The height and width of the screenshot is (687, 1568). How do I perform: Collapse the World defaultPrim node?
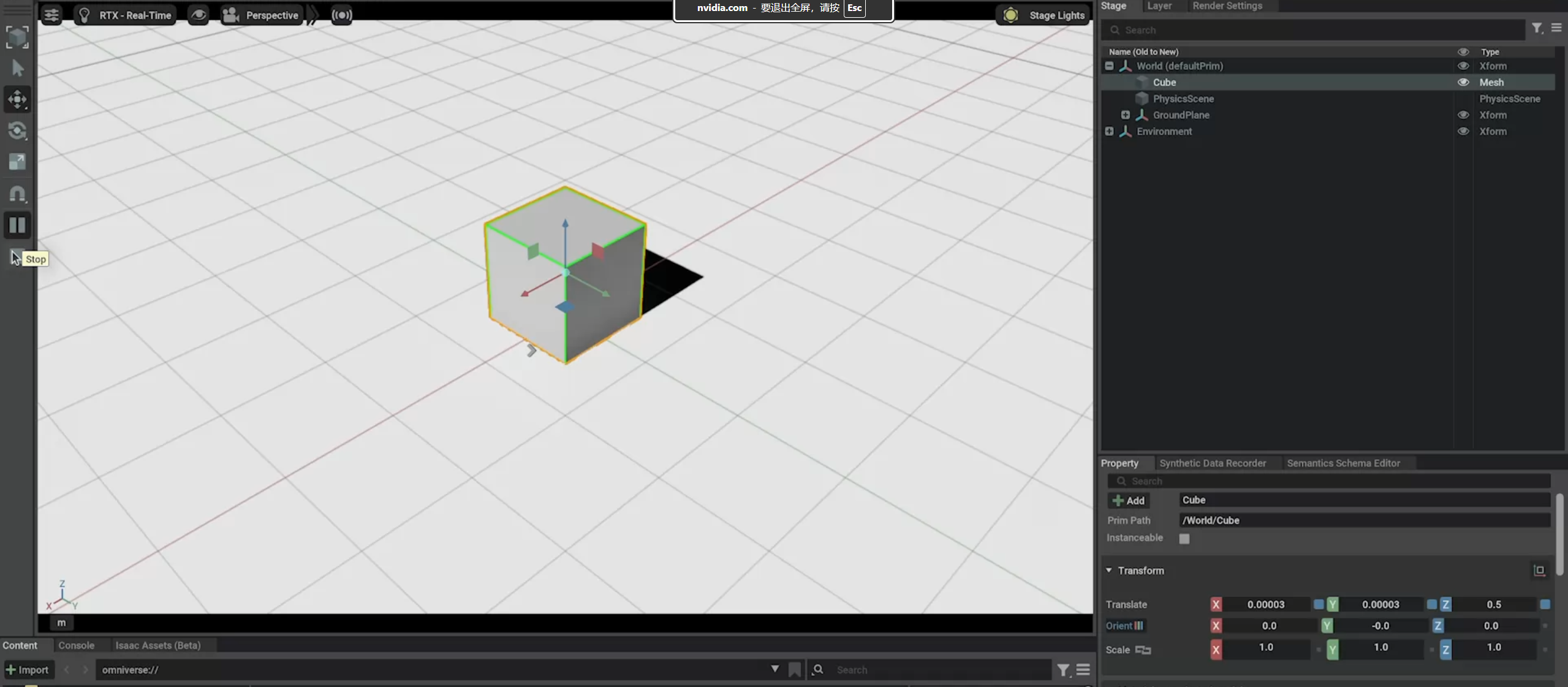[1109, 66]
